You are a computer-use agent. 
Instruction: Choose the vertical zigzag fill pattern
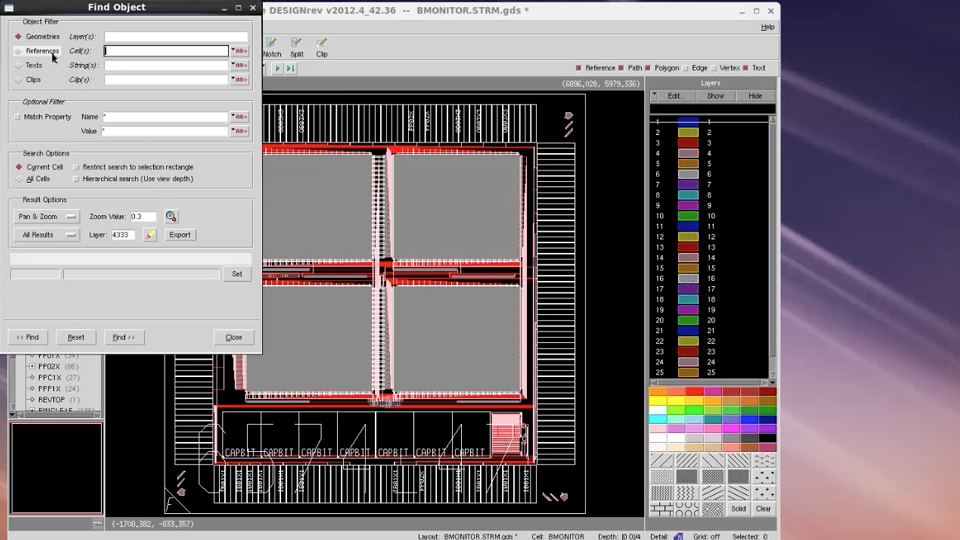pos(687,493)
